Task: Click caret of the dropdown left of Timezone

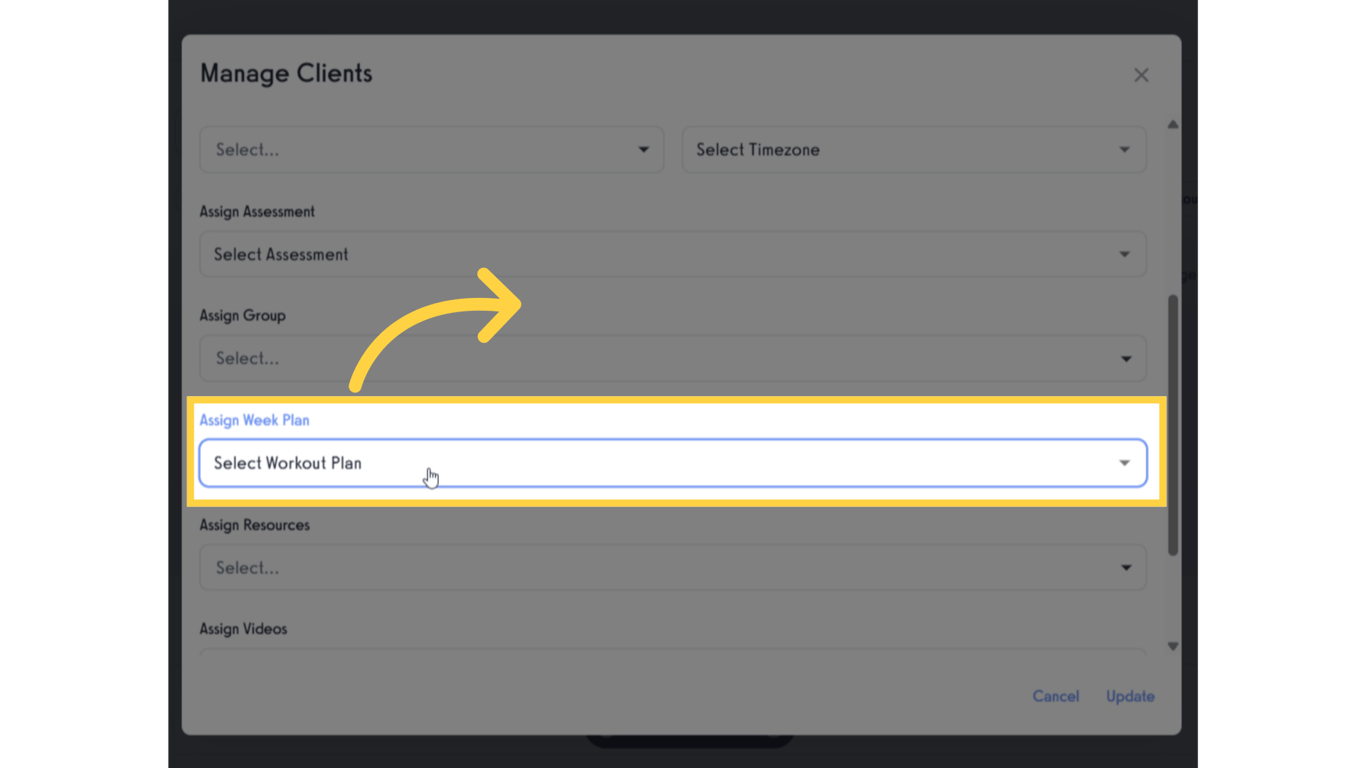Action: [x=643, y=150]
